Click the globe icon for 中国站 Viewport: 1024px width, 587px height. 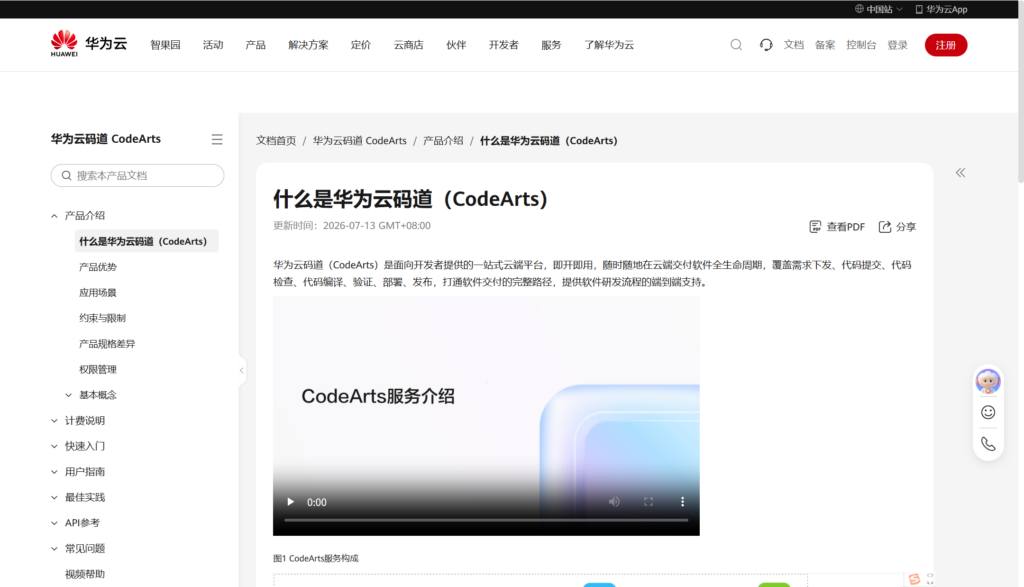(x=859, y=9)
